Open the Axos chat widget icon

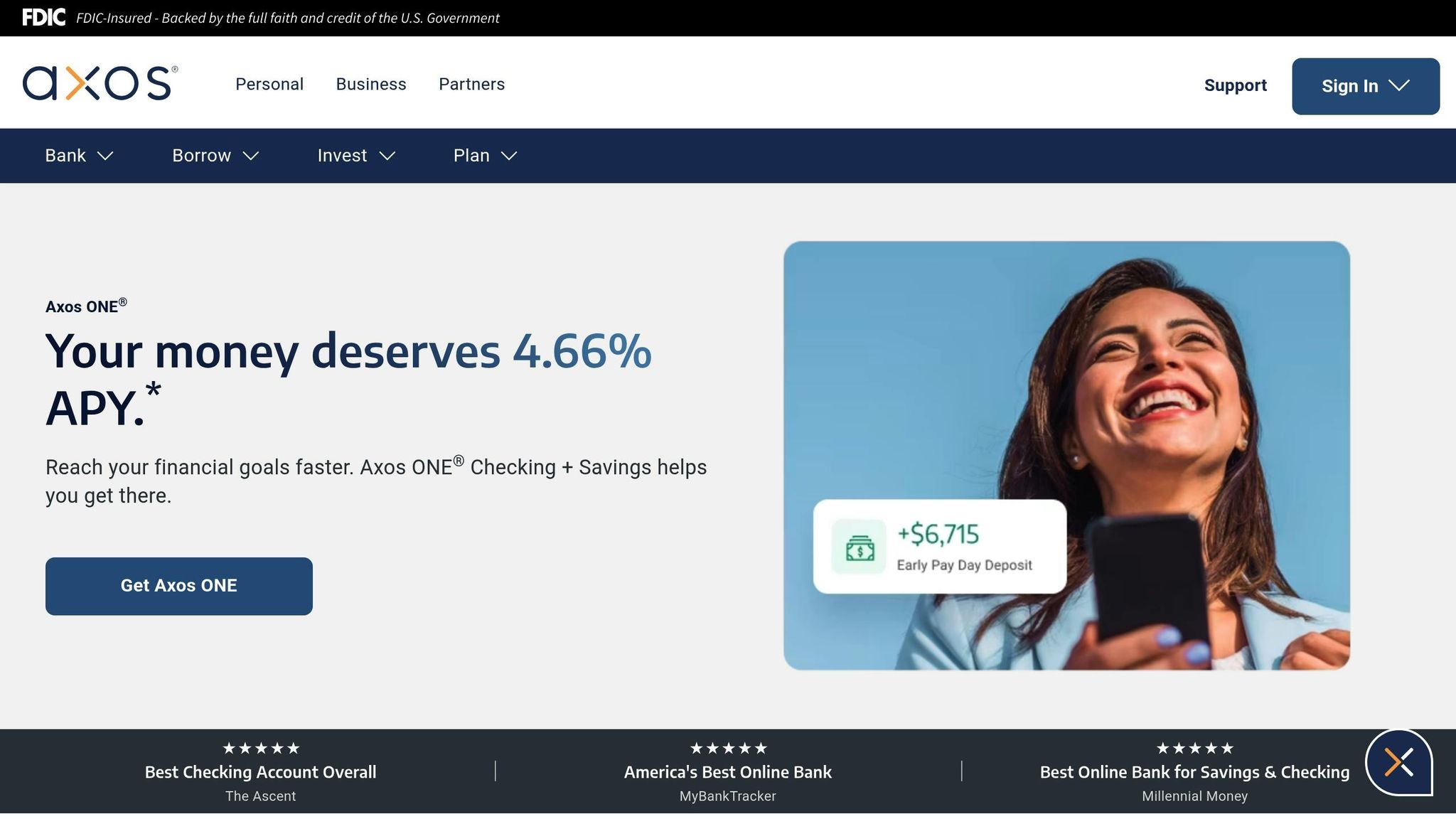pyautogui.click(x=1398, y=762)
